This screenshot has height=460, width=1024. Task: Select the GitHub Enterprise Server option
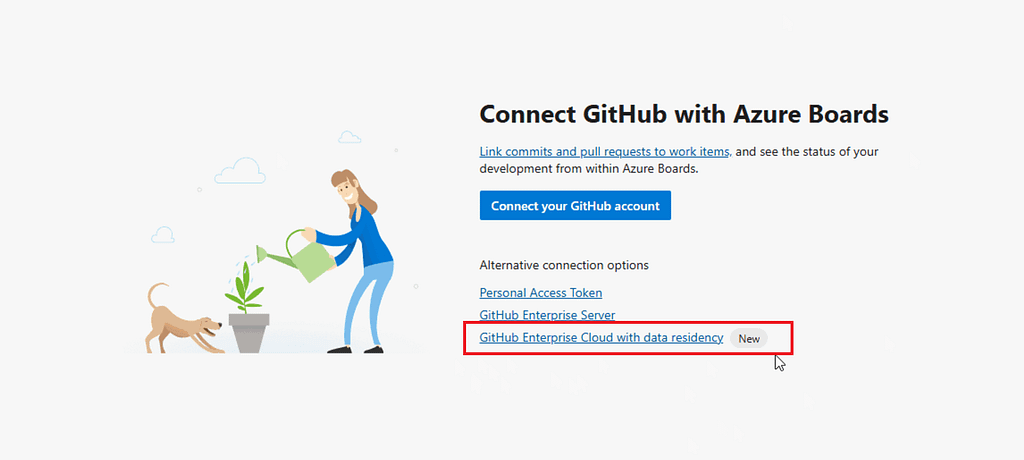click(x=547, y=316)
